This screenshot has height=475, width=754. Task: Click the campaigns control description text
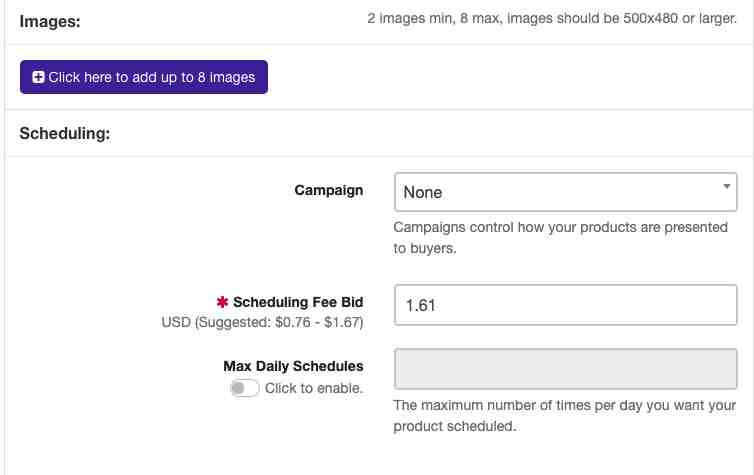(x=560, y=238)
